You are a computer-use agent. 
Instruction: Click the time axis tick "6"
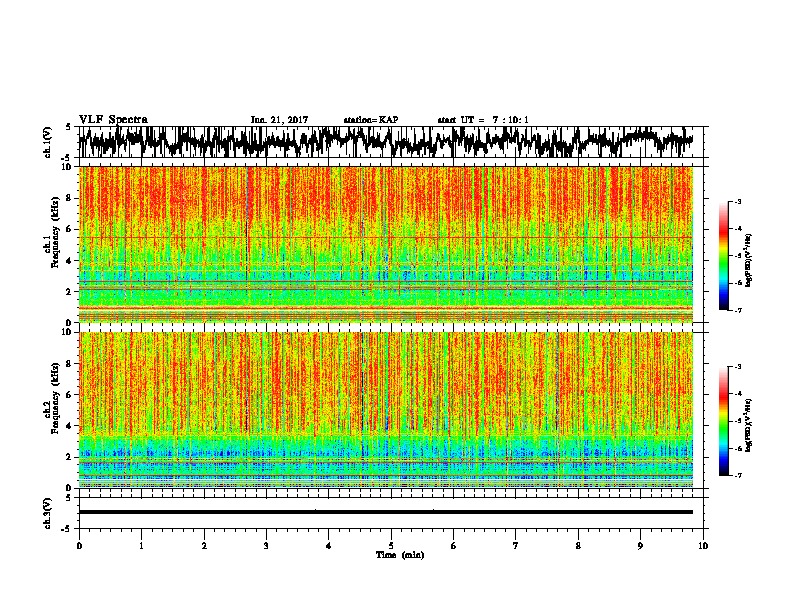click(x=454, y=546)
